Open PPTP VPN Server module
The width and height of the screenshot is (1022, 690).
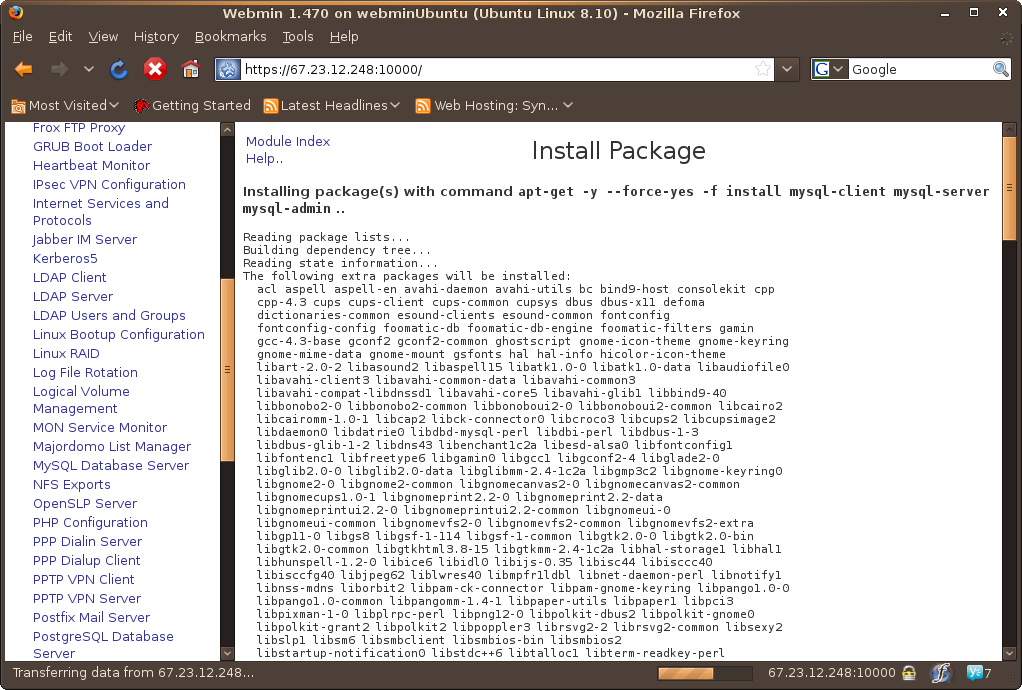click(87, 597)
